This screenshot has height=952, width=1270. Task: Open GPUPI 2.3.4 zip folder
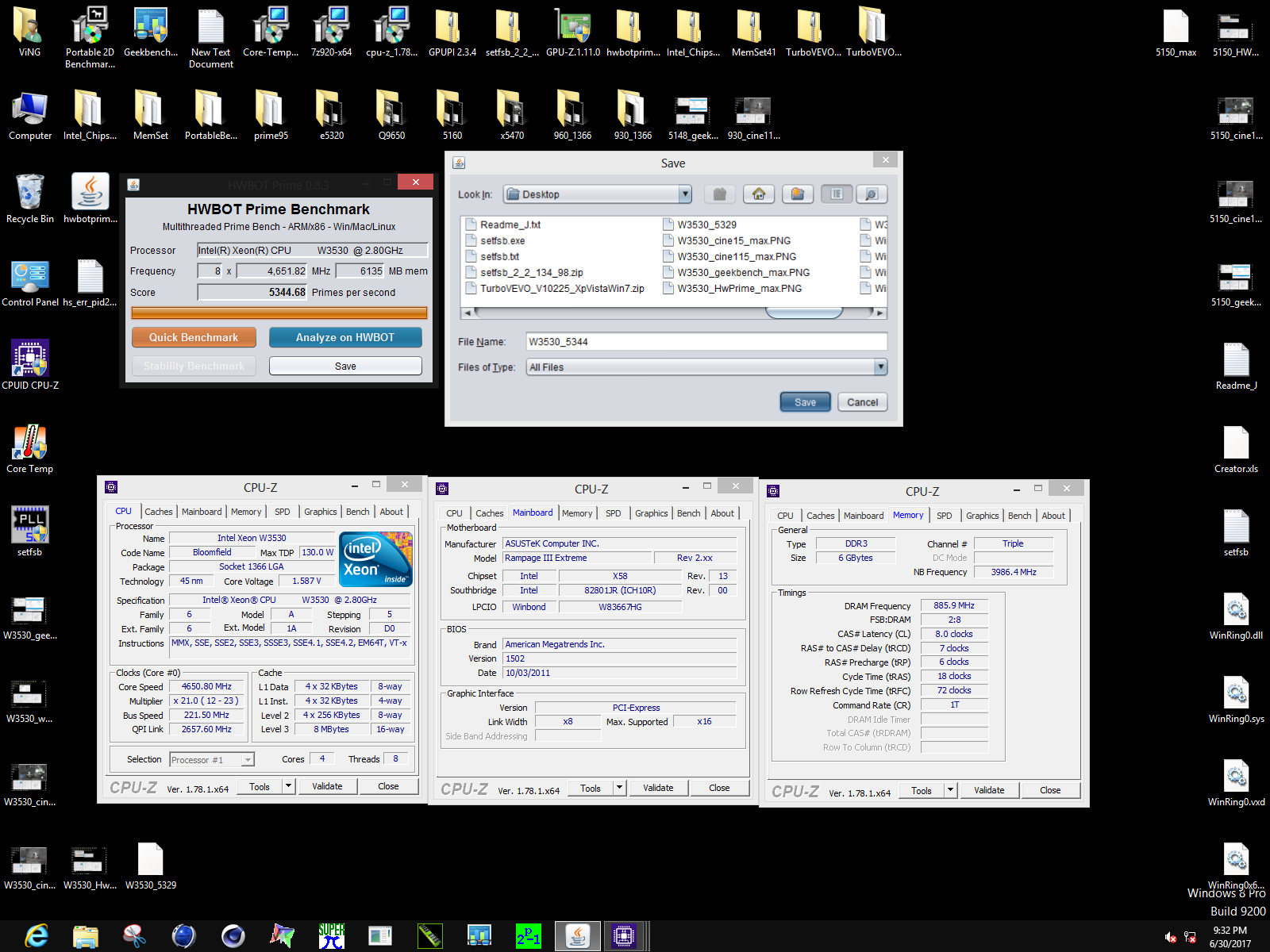tap(452, 32)
